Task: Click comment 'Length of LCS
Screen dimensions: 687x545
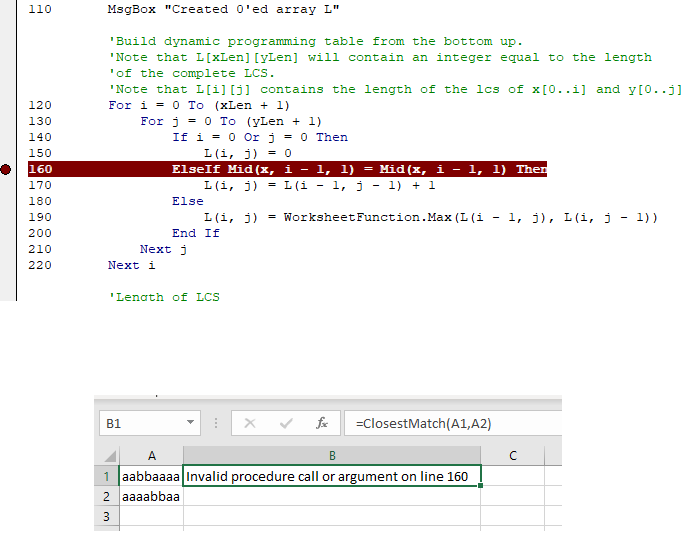Action: [164, 297]
